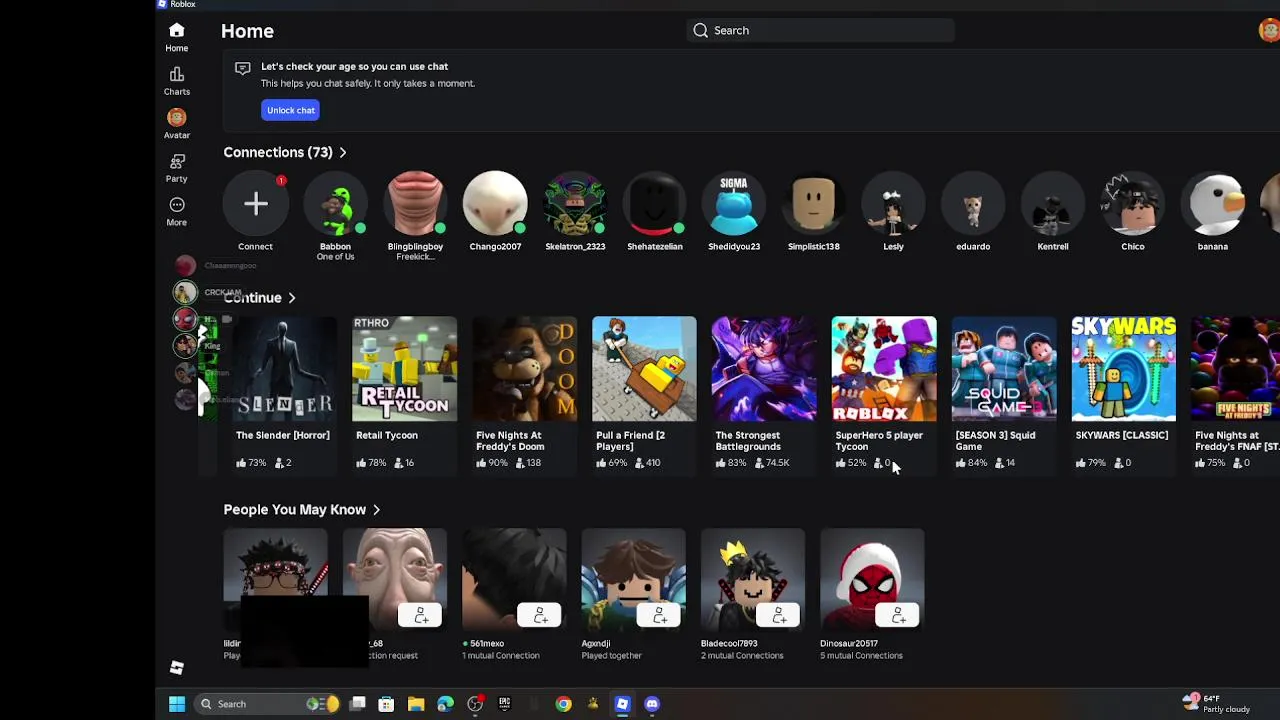
Task: Launch Microsoft Edge from taskbar
Action: pyautogui.click(x=445, y=704)
